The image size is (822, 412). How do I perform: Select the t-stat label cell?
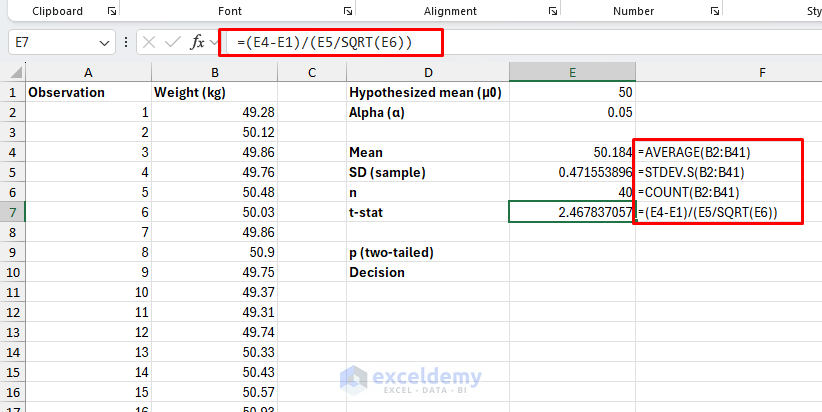click(x=428, y=212)
